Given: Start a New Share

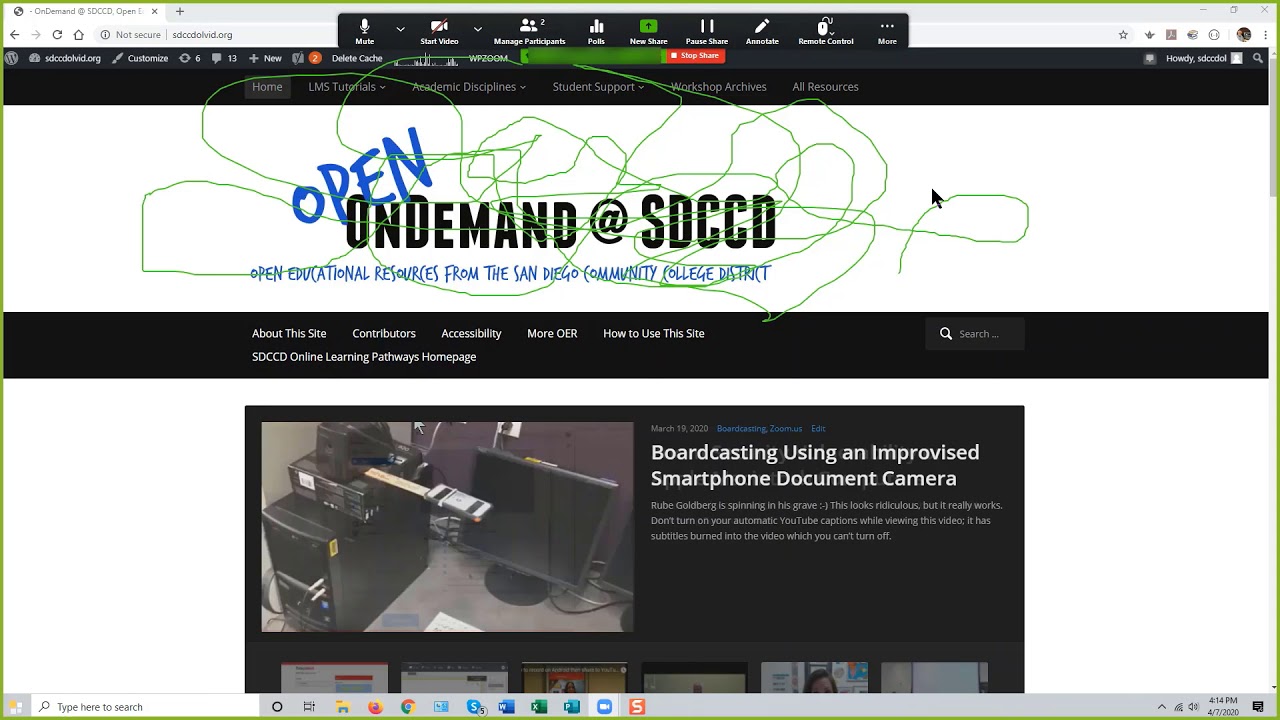Looking at the screenshot, I should click(648, 31).
